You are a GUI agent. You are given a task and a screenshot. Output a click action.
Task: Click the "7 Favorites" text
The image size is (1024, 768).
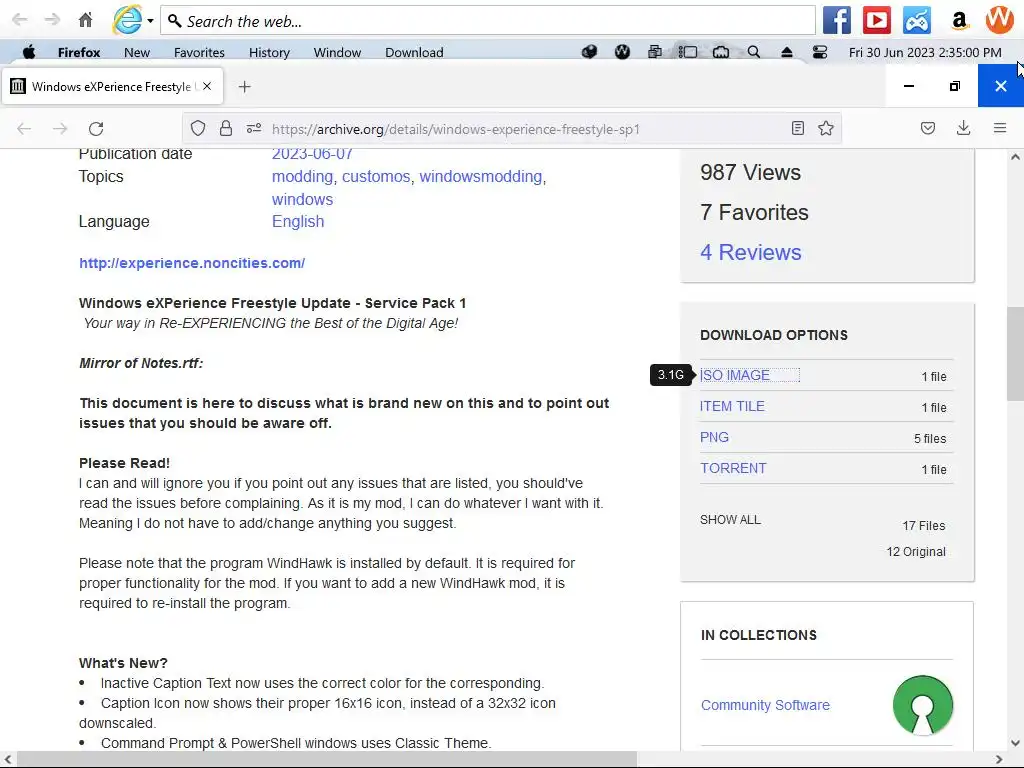(754, 212)
